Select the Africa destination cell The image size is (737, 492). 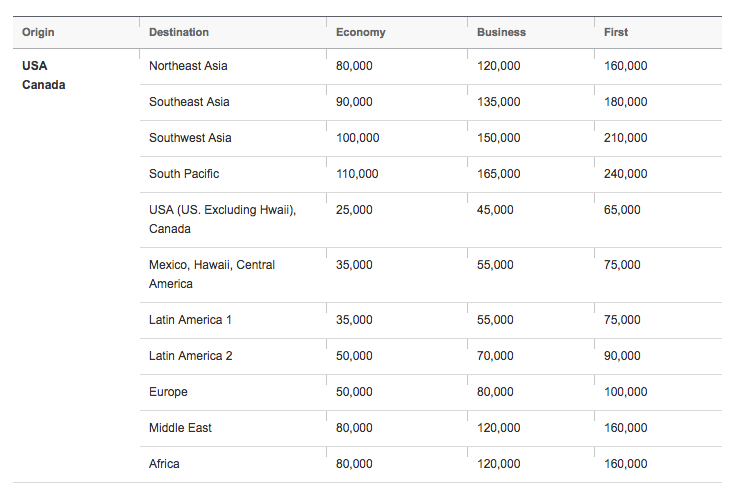[164, 464]
